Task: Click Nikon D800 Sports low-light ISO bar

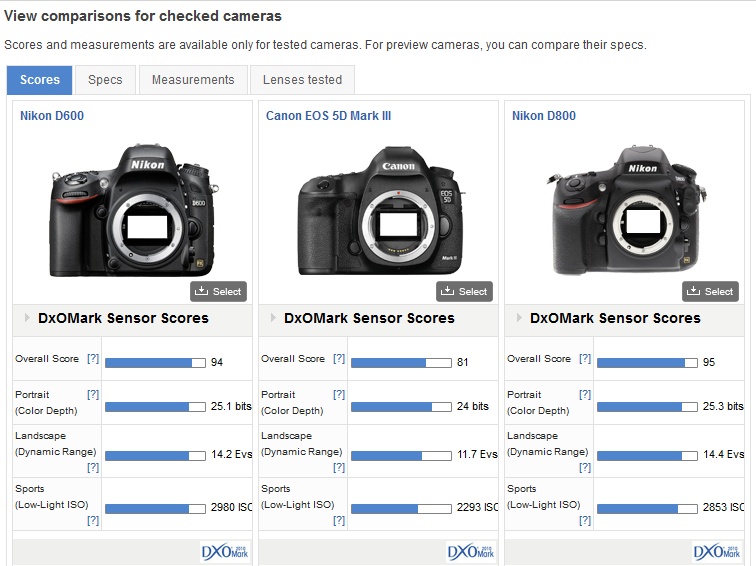Action: pyautogui.click(x=647, y=509)
